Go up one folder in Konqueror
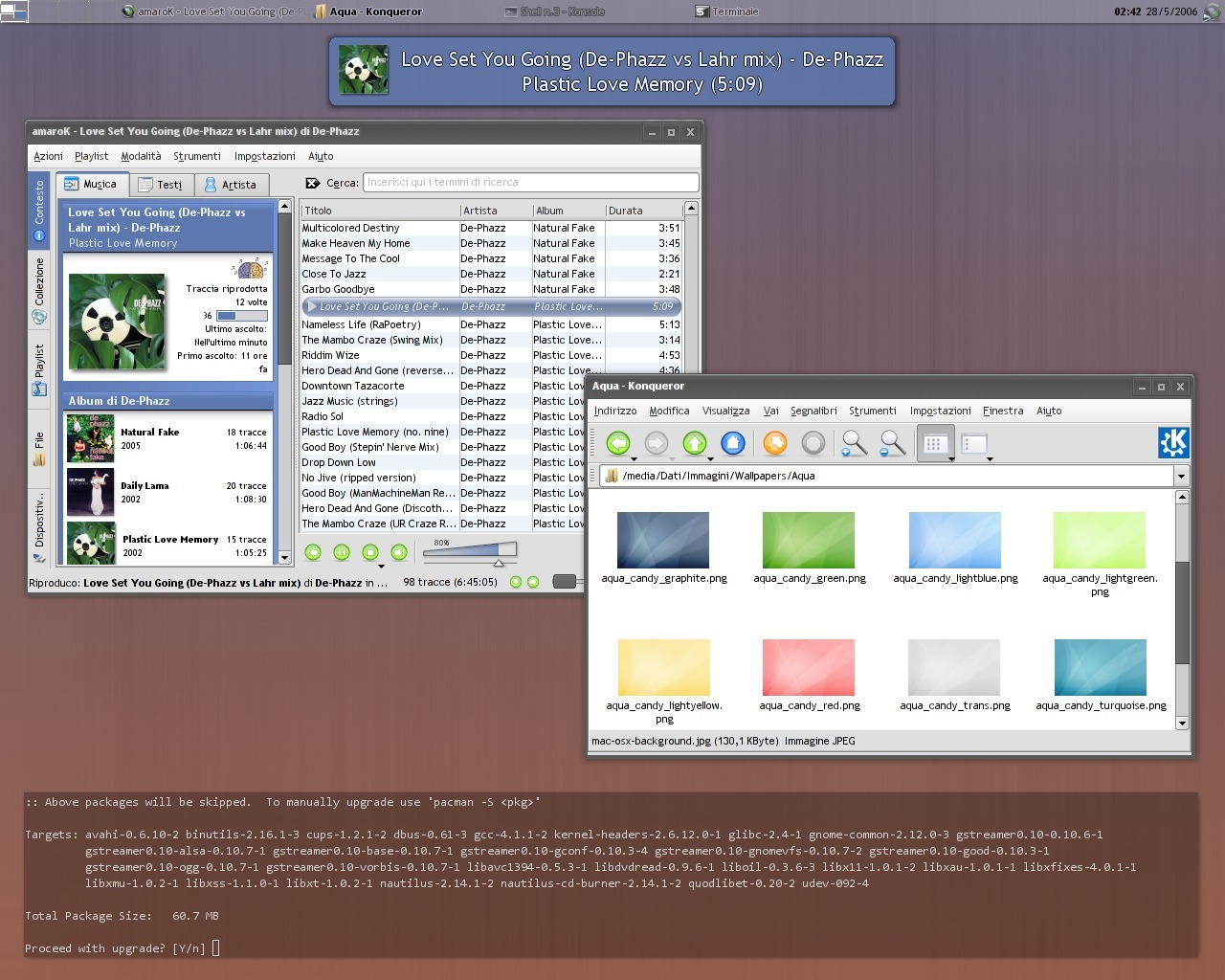The width and height of the screenshot is (1225, 980). (695, 443)
